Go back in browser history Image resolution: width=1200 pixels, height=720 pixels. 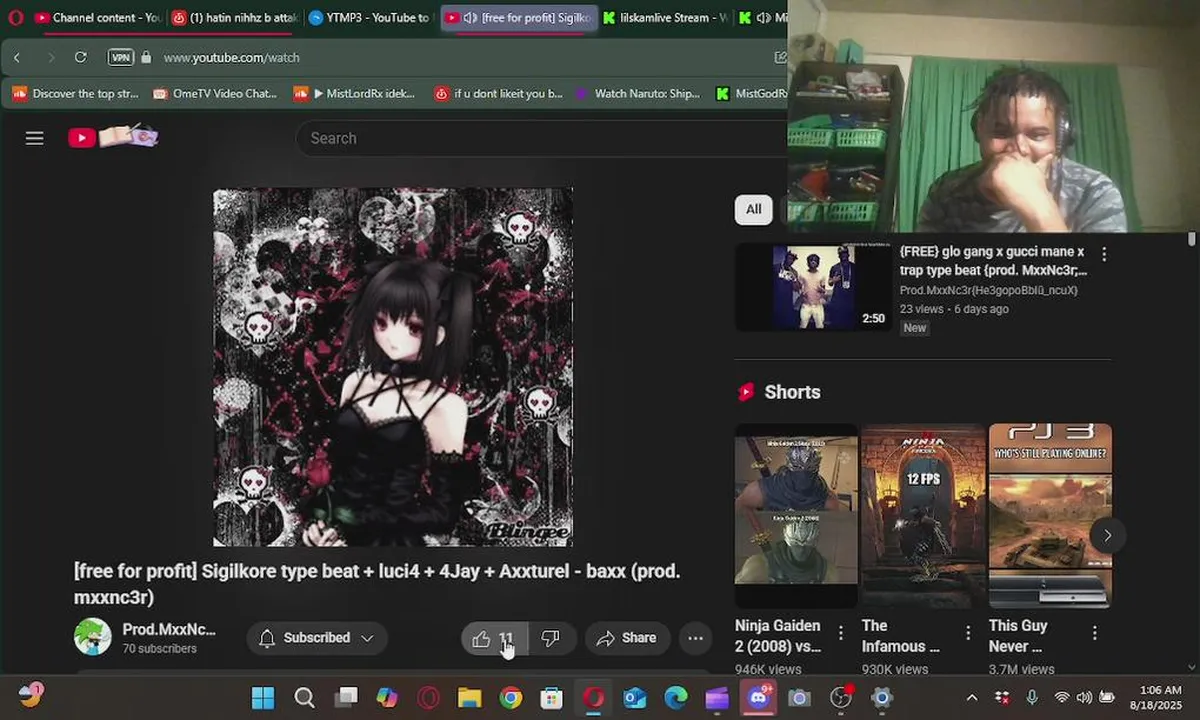pyautogui.click(x=17, y=58)
